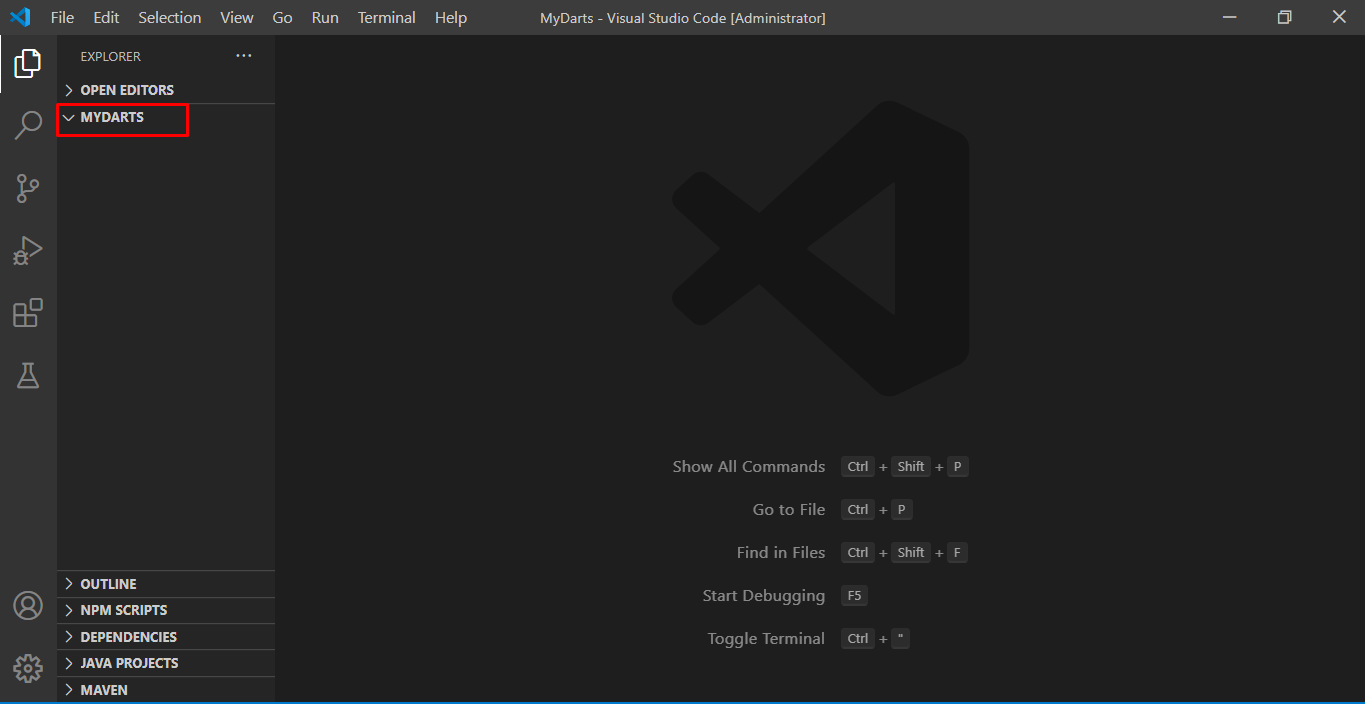The height and width of the screenshot is (704, 1365).
Task: Open the Terminal menu
Action: click(386, 18)
